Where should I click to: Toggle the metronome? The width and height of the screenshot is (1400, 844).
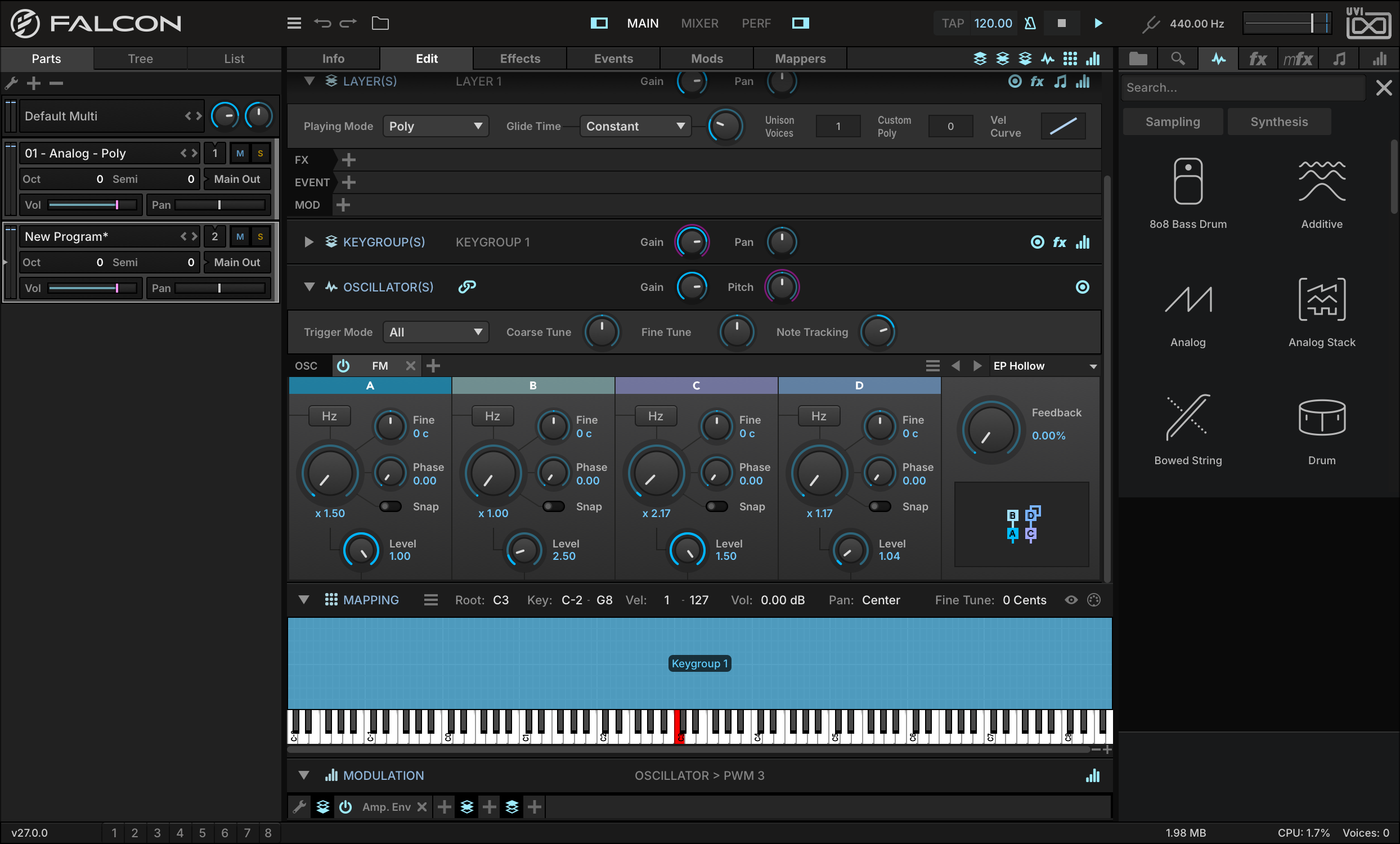[x=1030, y=23]
